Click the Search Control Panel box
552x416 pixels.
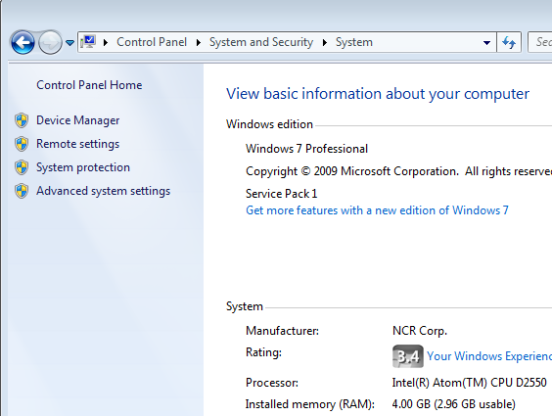[x=540, y=42]
